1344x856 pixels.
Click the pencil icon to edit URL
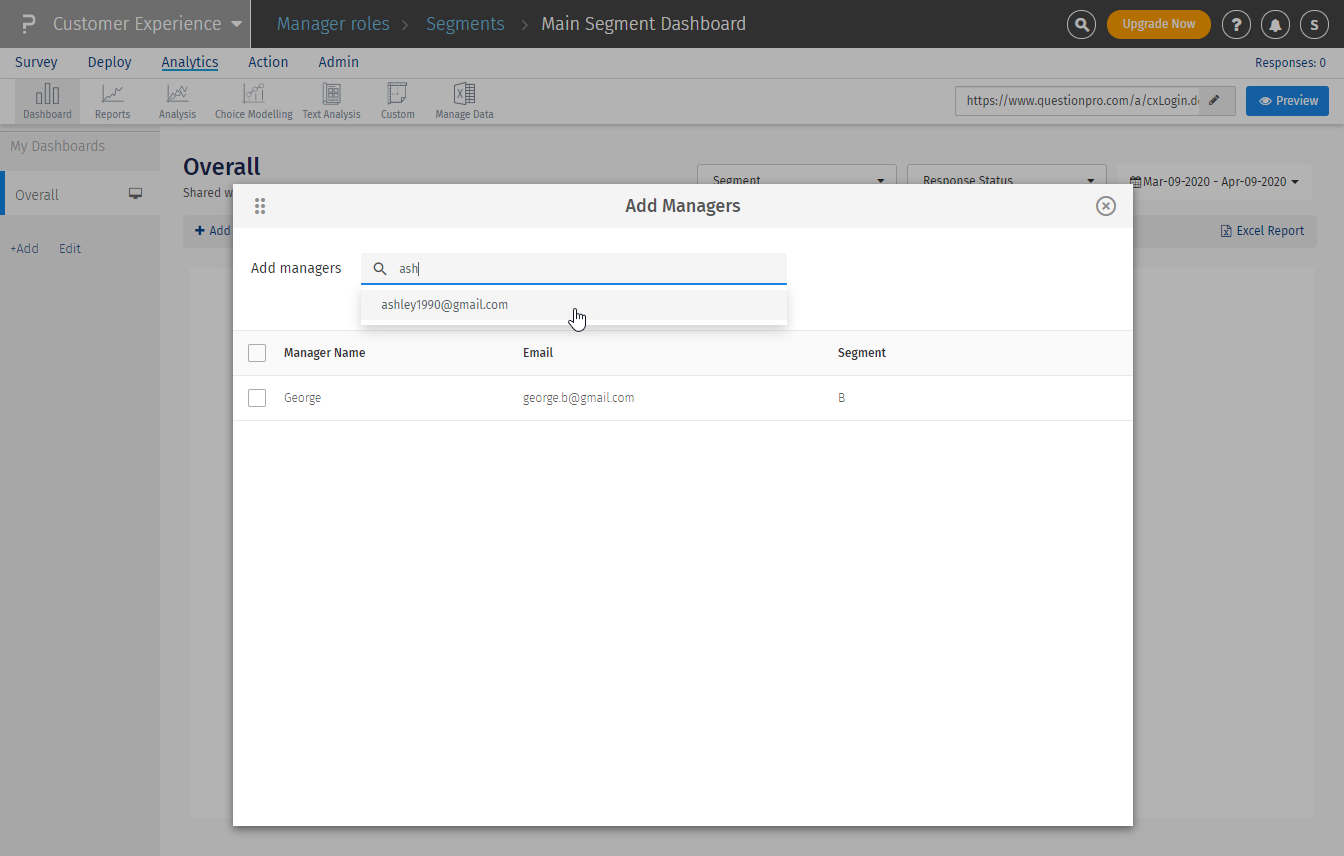[x=1214, y=101]
